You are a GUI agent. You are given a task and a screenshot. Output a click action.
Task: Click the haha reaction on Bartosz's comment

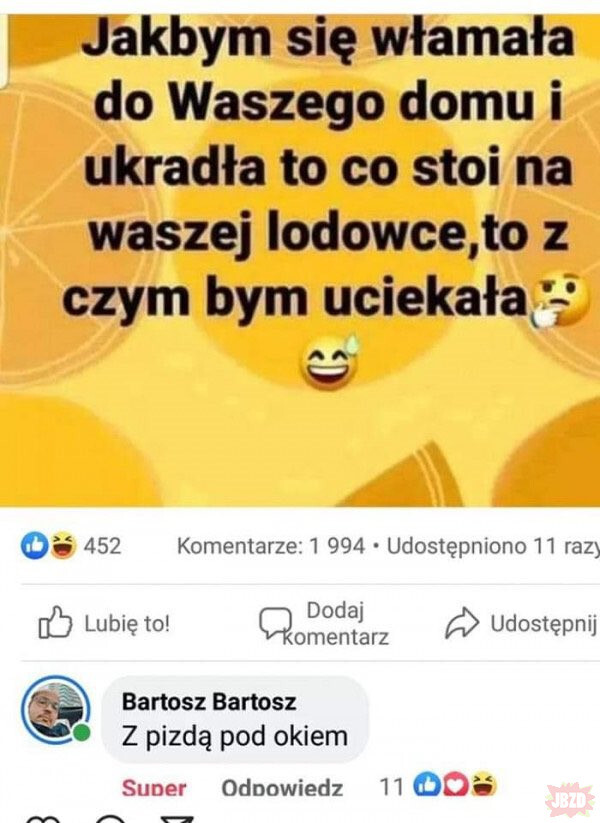coord(484,785)
